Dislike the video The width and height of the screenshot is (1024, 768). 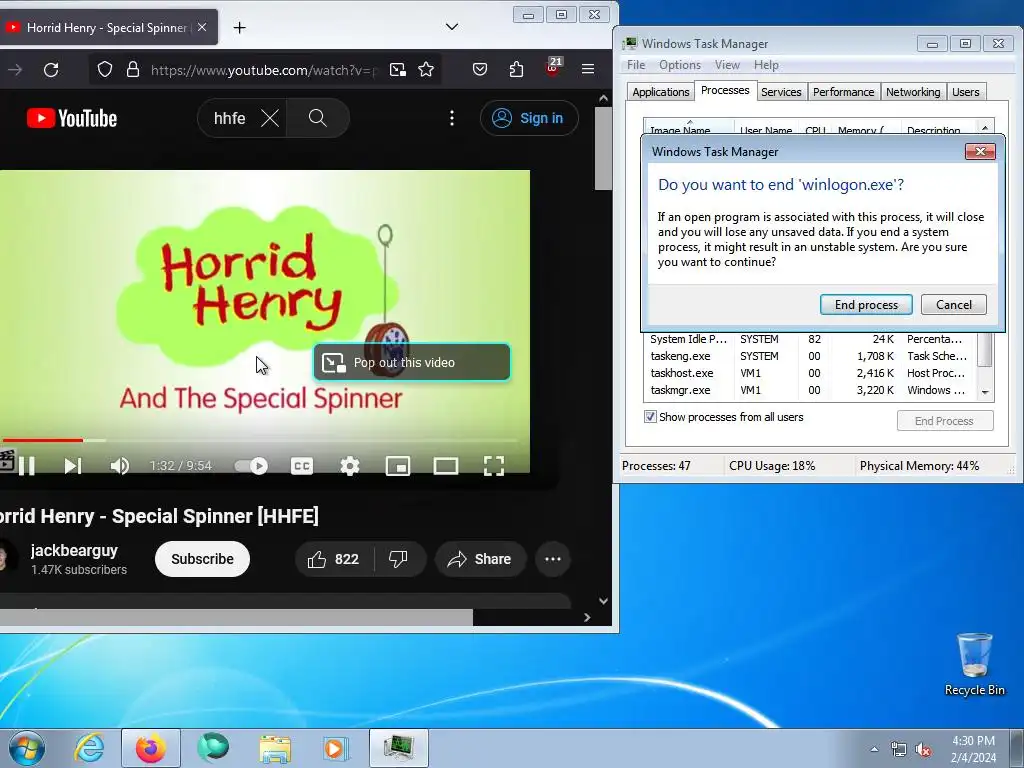click(x=398, y=559)
